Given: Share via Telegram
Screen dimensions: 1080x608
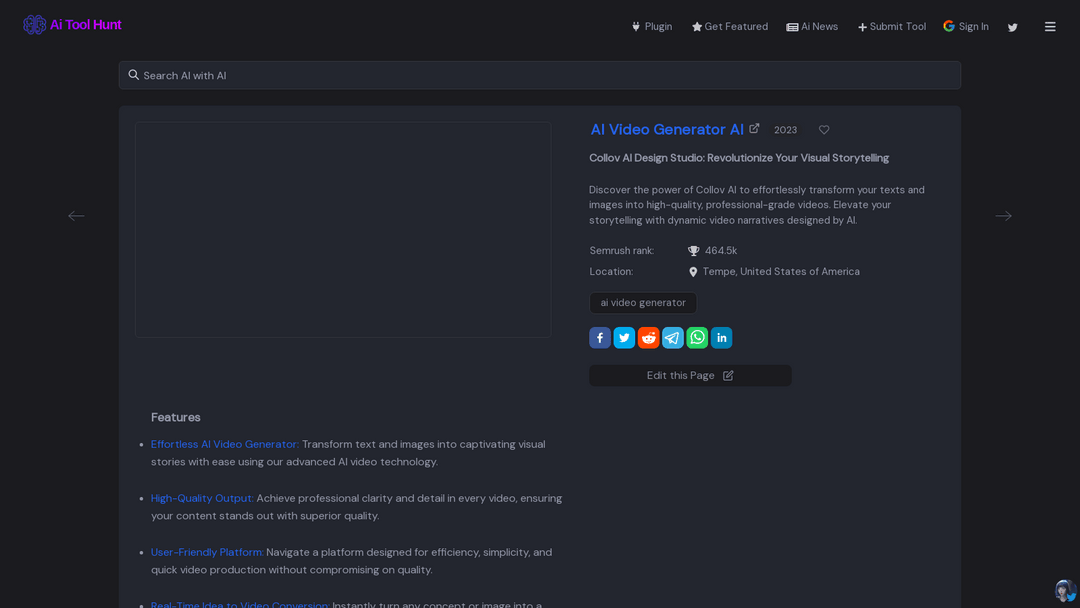Looking at the screenshot, I should [673, 338].
